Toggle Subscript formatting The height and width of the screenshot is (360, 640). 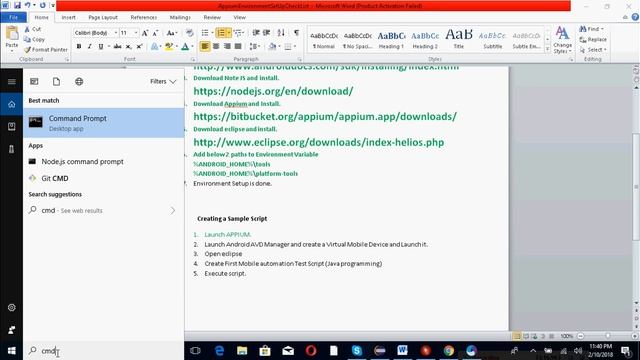[x=129, y=47]
